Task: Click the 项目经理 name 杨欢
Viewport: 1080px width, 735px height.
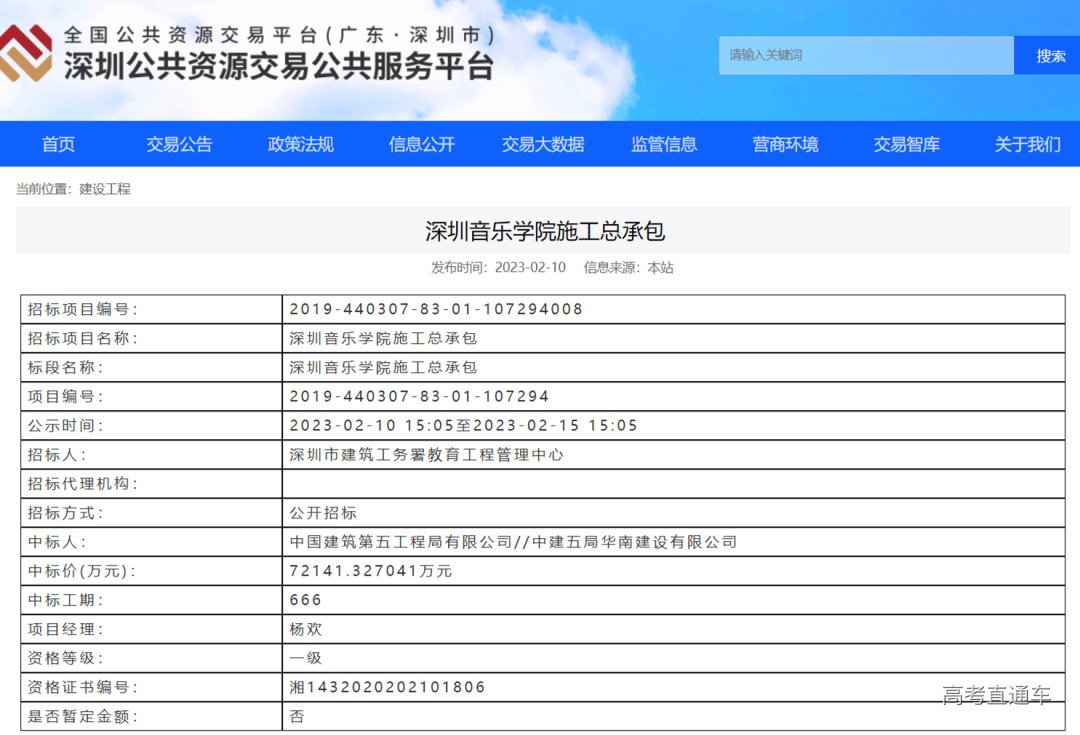Action: (x=301, y=629)
